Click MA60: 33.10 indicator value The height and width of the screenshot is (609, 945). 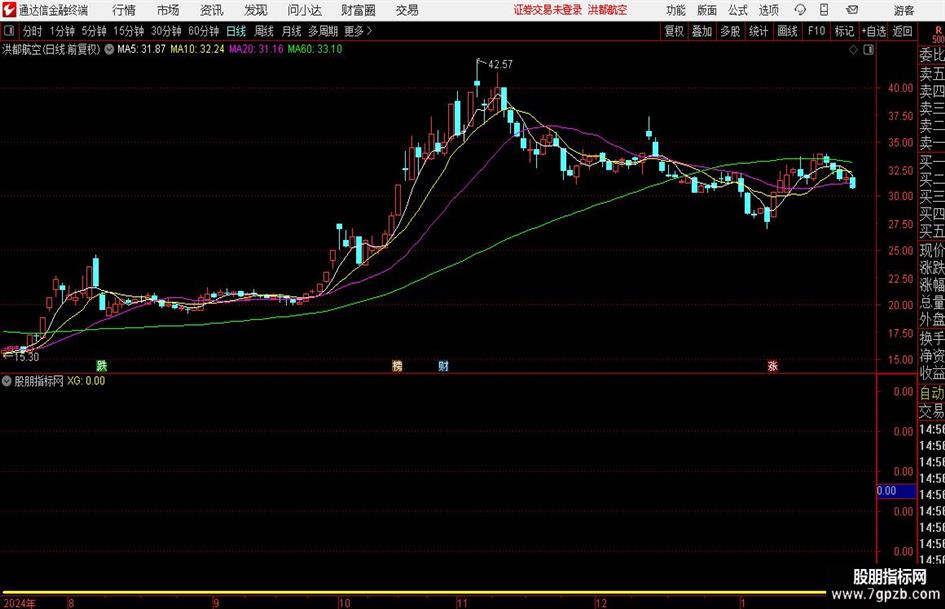pyautogui.click(x=315, y=49)
